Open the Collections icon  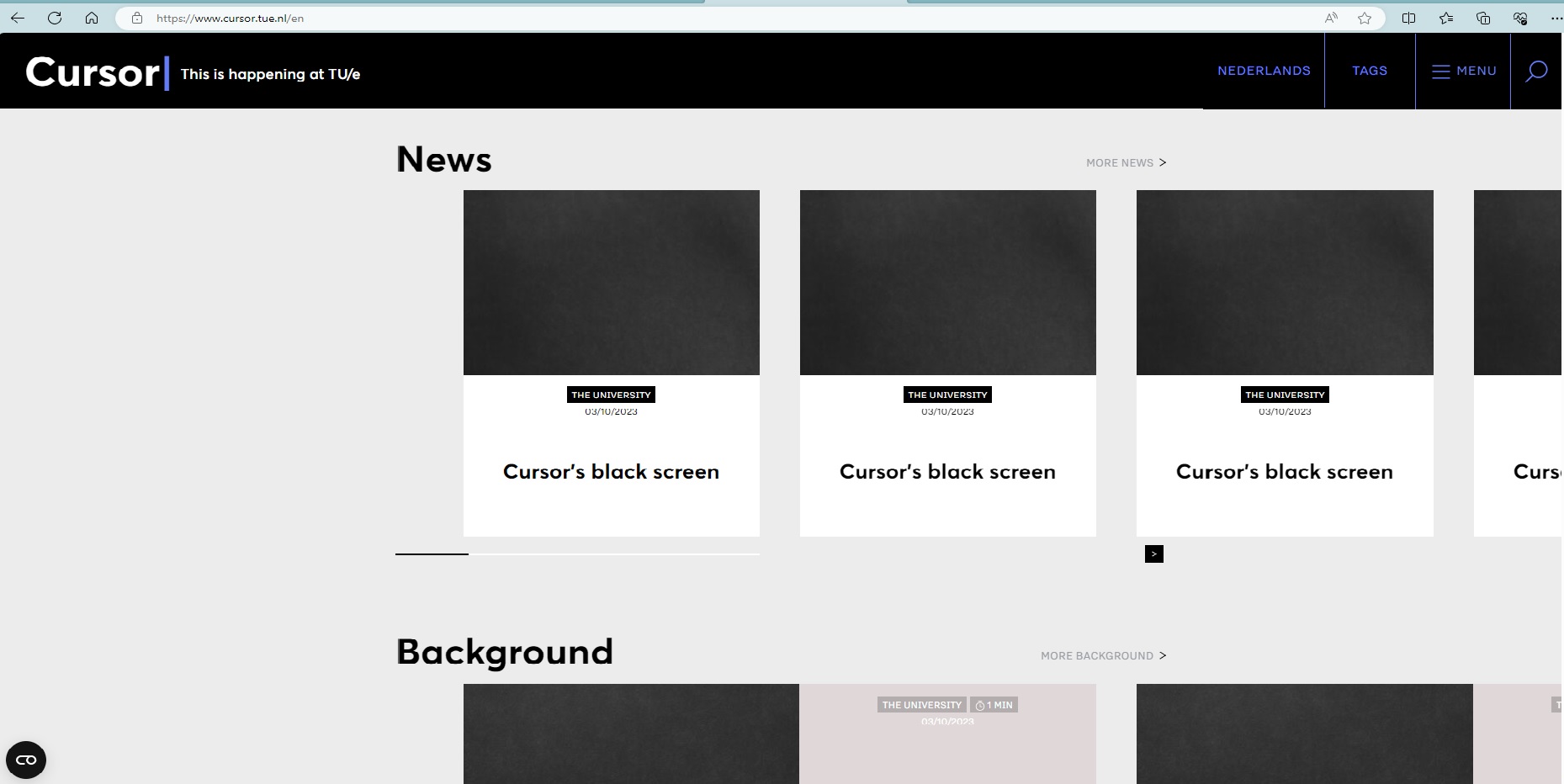click(x=1483, y=18)
